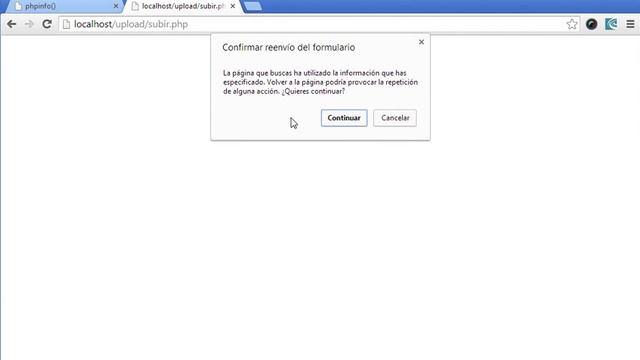Dismiss the dialog with its X button
The width and height of the screenshot is (640, 360).
click(421, 42)
